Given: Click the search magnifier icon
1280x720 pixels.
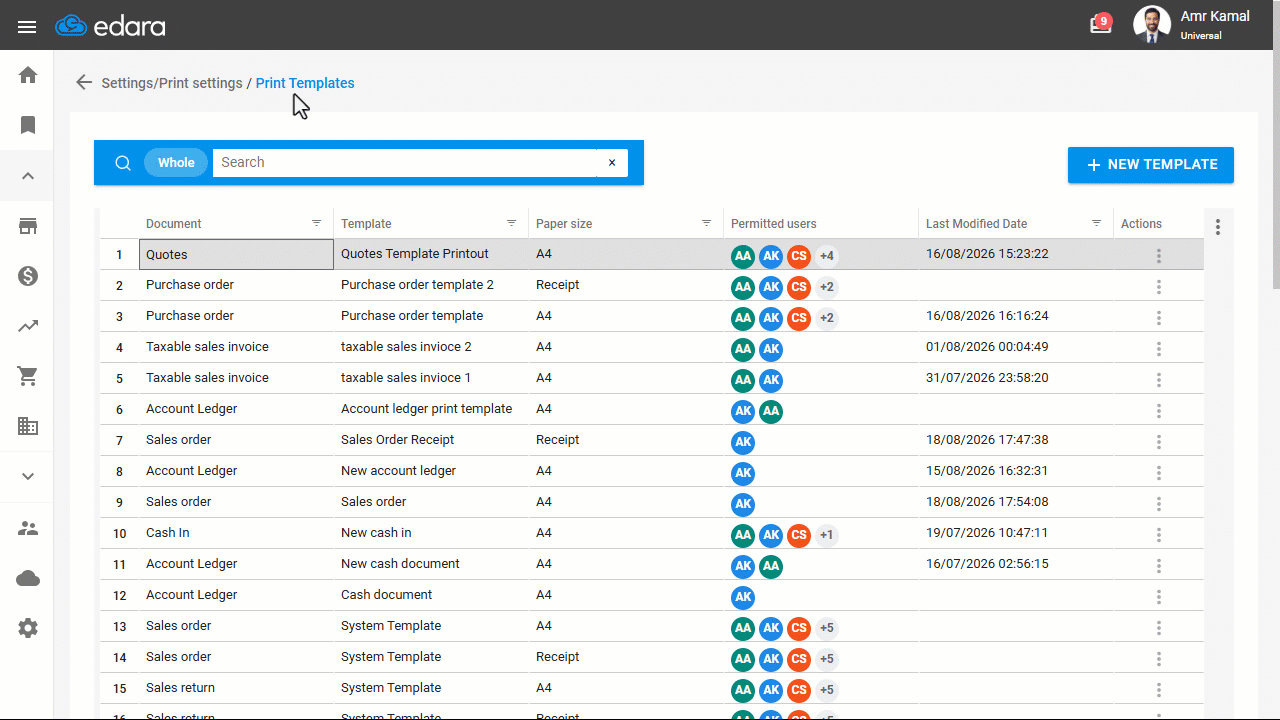Looking at the screenshot, I should tap(123, 163).
